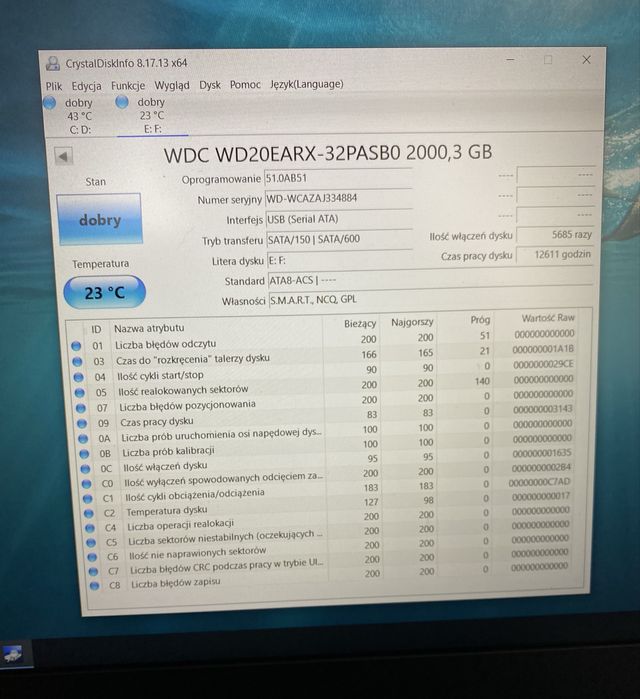Click status dot for attribute C4
The image size is (640, 699).
[x=90, y=528]
